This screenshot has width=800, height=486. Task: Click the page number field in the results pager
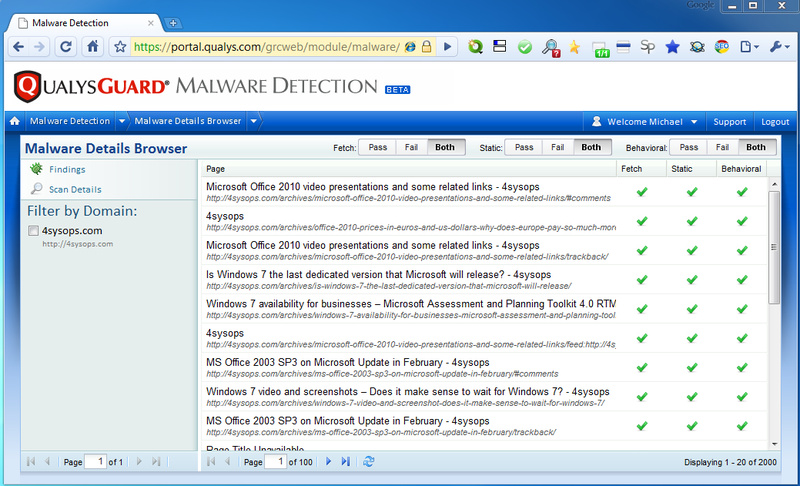[276, 462]
